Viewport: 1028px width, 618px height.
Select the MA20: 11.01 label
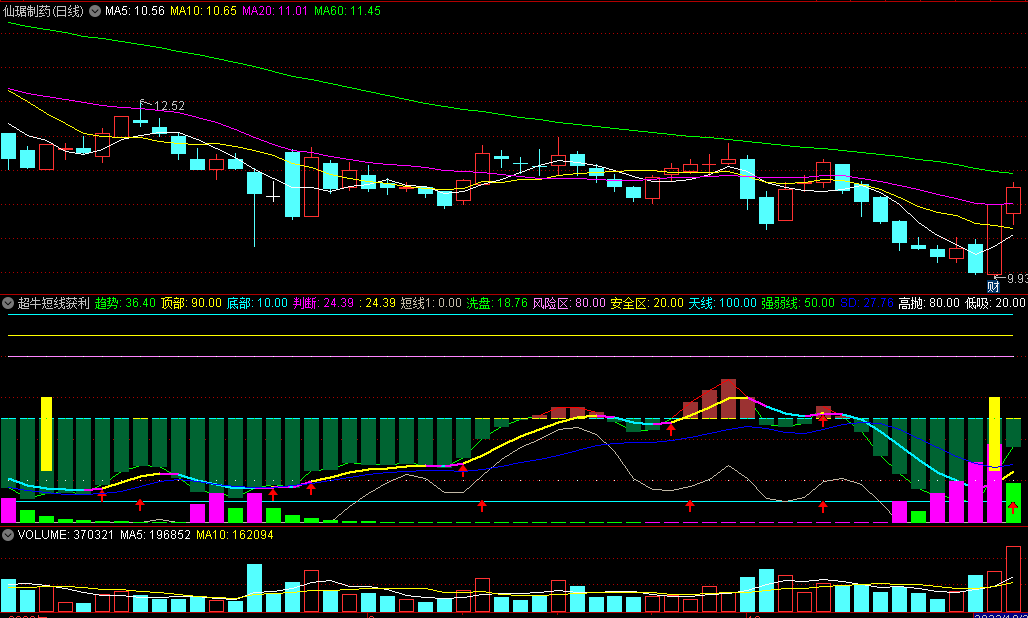[x=275, y=11]
